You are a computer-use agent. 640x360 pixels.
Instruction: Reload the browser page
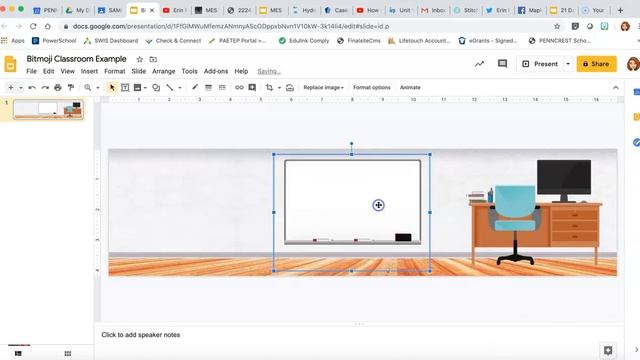click(x=33, y=27)
